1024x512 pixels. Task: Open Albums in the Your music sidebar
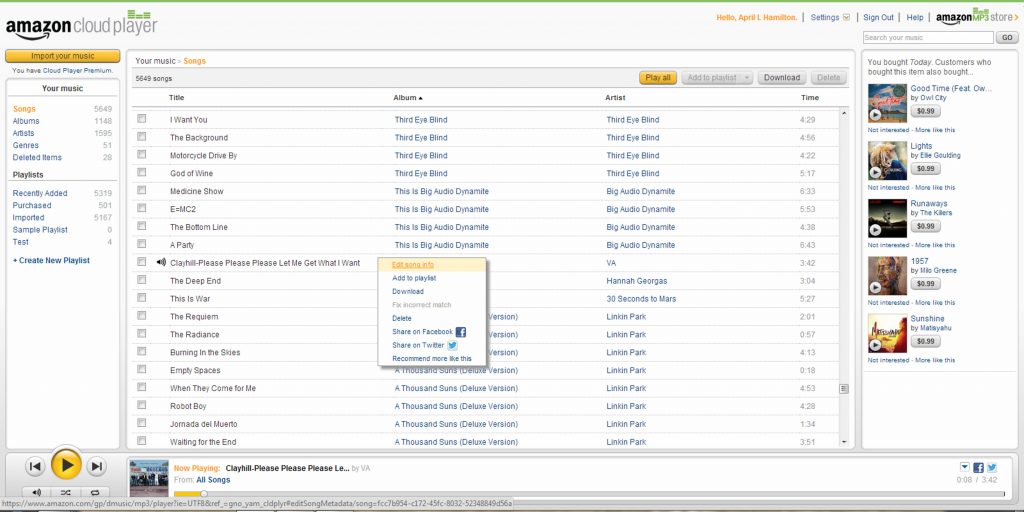[26, 121]
